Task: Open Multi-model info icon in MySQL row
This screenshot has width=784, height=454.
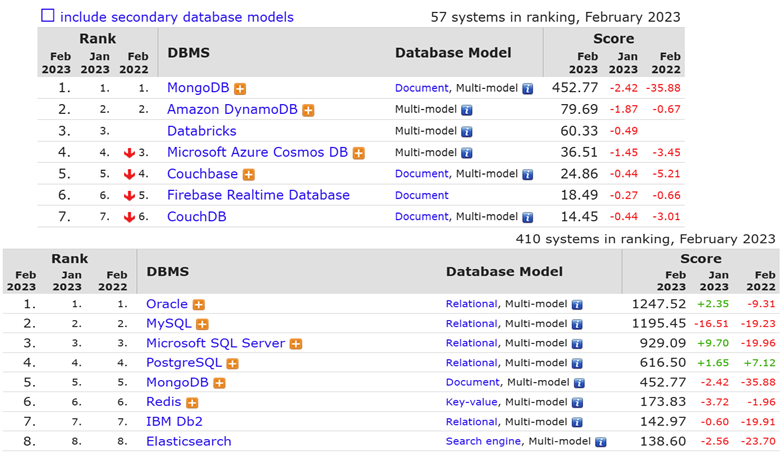Action: 577,324
